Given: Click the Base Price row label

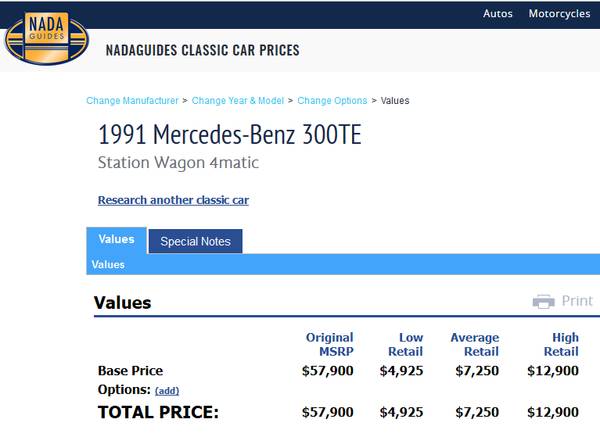Looking at the screenshot, I should pos(130,371).
